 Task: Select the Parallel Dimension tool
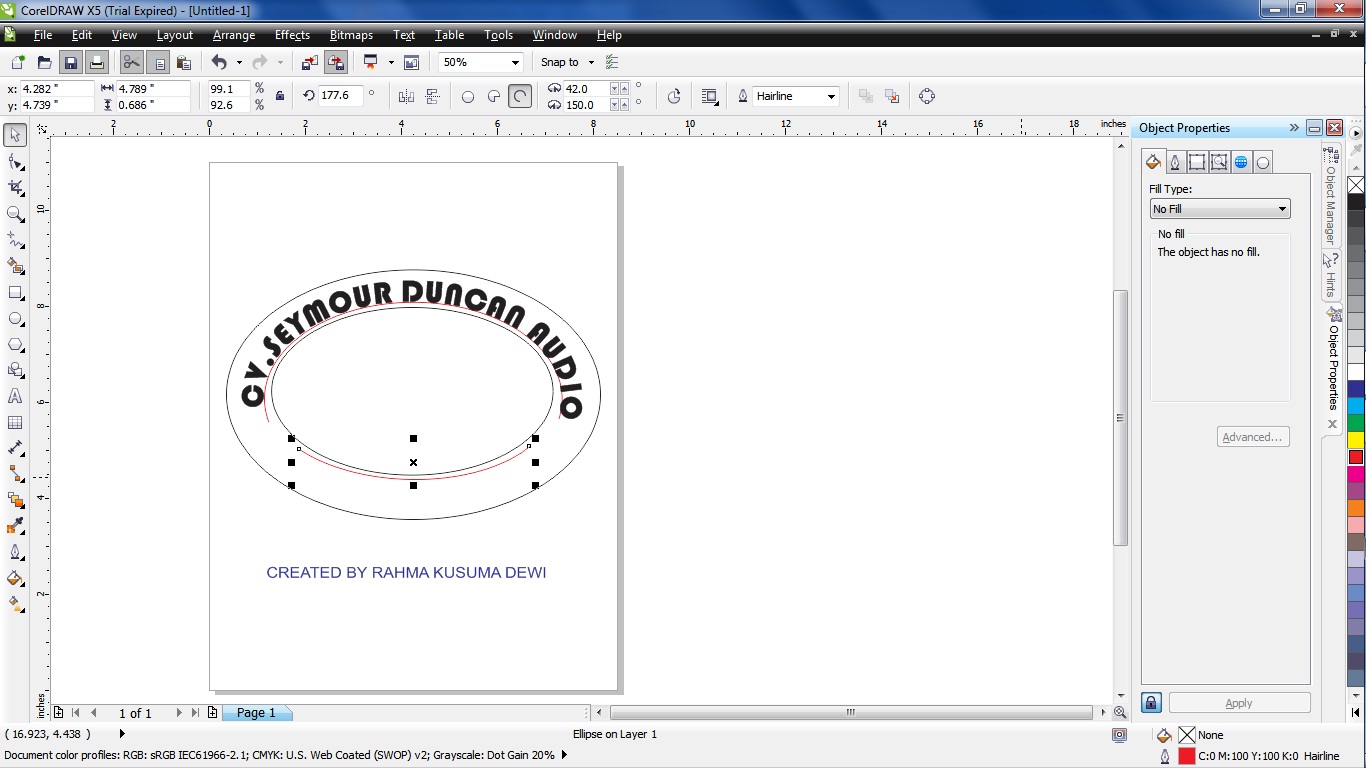tap(15, 448)
